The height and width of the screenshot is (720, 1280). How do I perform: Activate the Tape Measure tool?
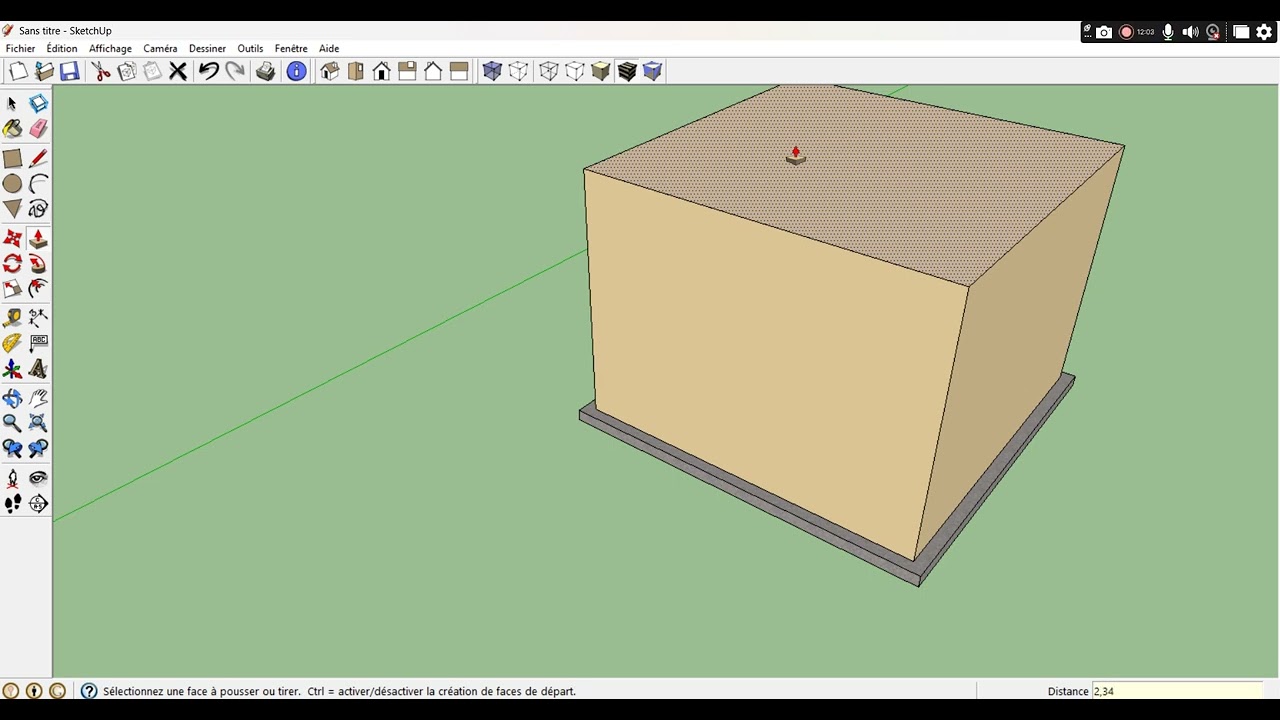click(12, 318)
